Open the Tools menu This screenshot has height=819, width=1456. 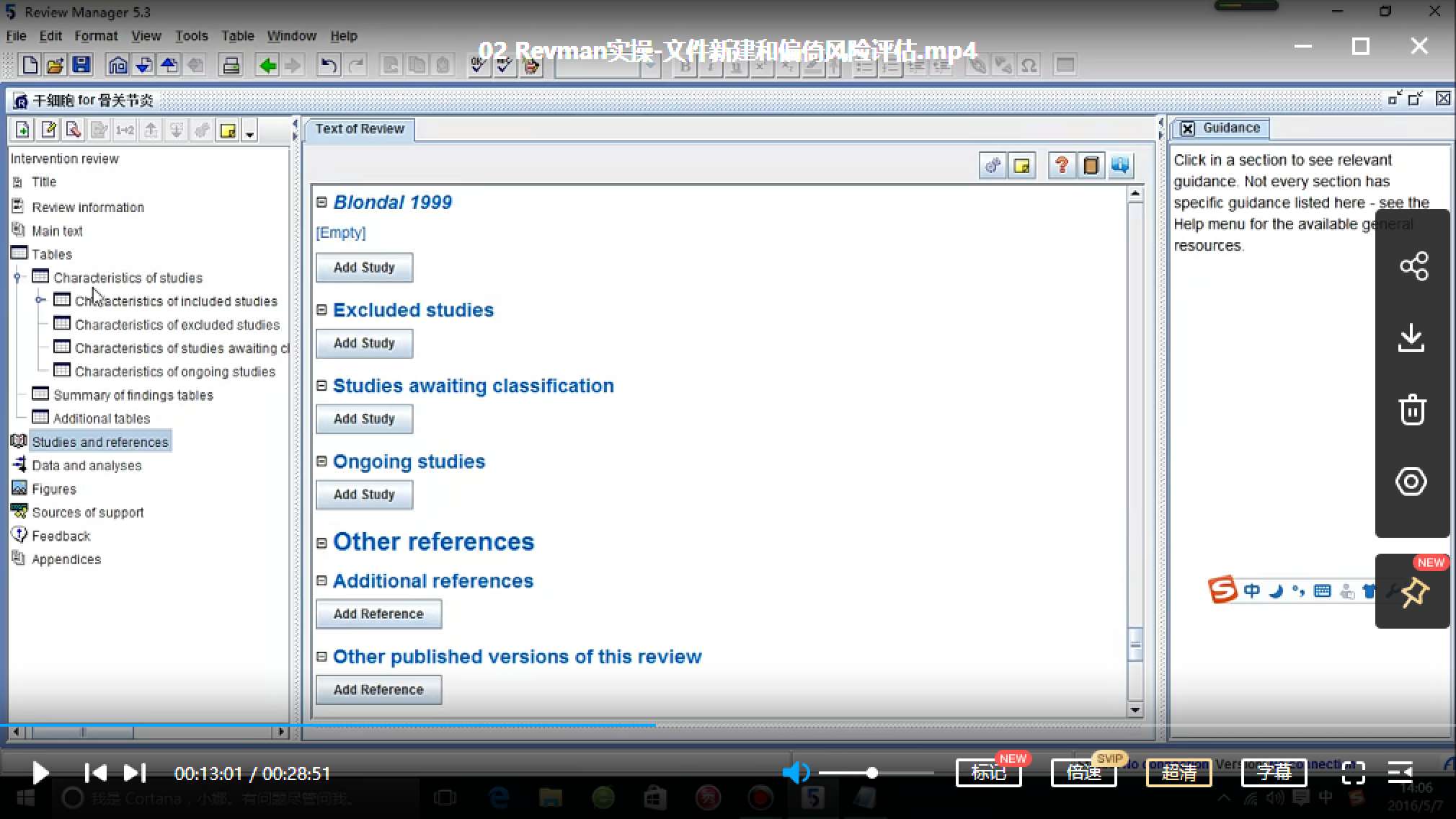click(x=192, y=36)
